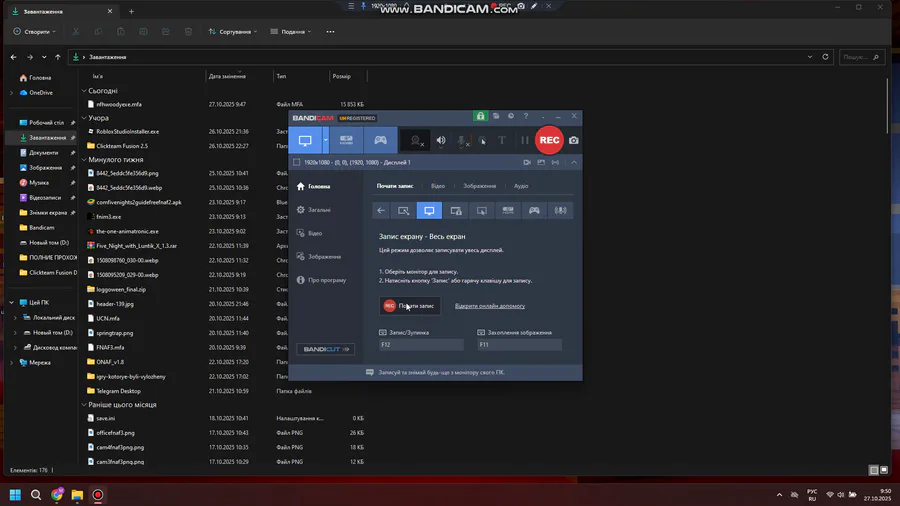Image resolution: width=900 pixels, height=506 pixels.
Task: Switch to Відео tab in Bandicam
Action: point(438,186)
